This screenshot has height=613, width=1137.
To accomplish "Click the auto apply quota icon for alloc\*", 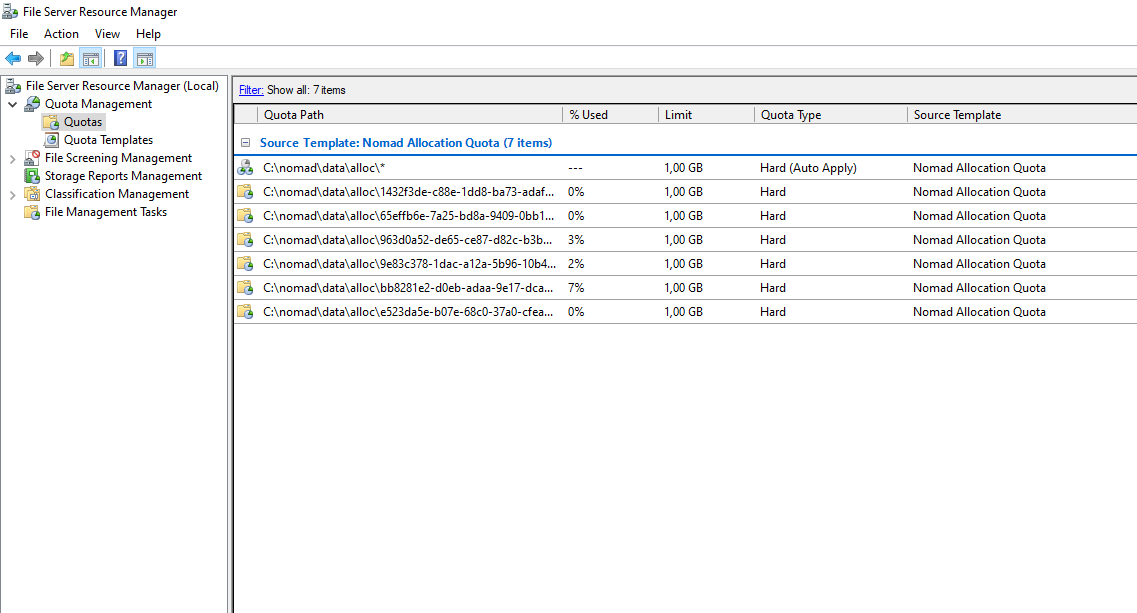I will (245, 168).
